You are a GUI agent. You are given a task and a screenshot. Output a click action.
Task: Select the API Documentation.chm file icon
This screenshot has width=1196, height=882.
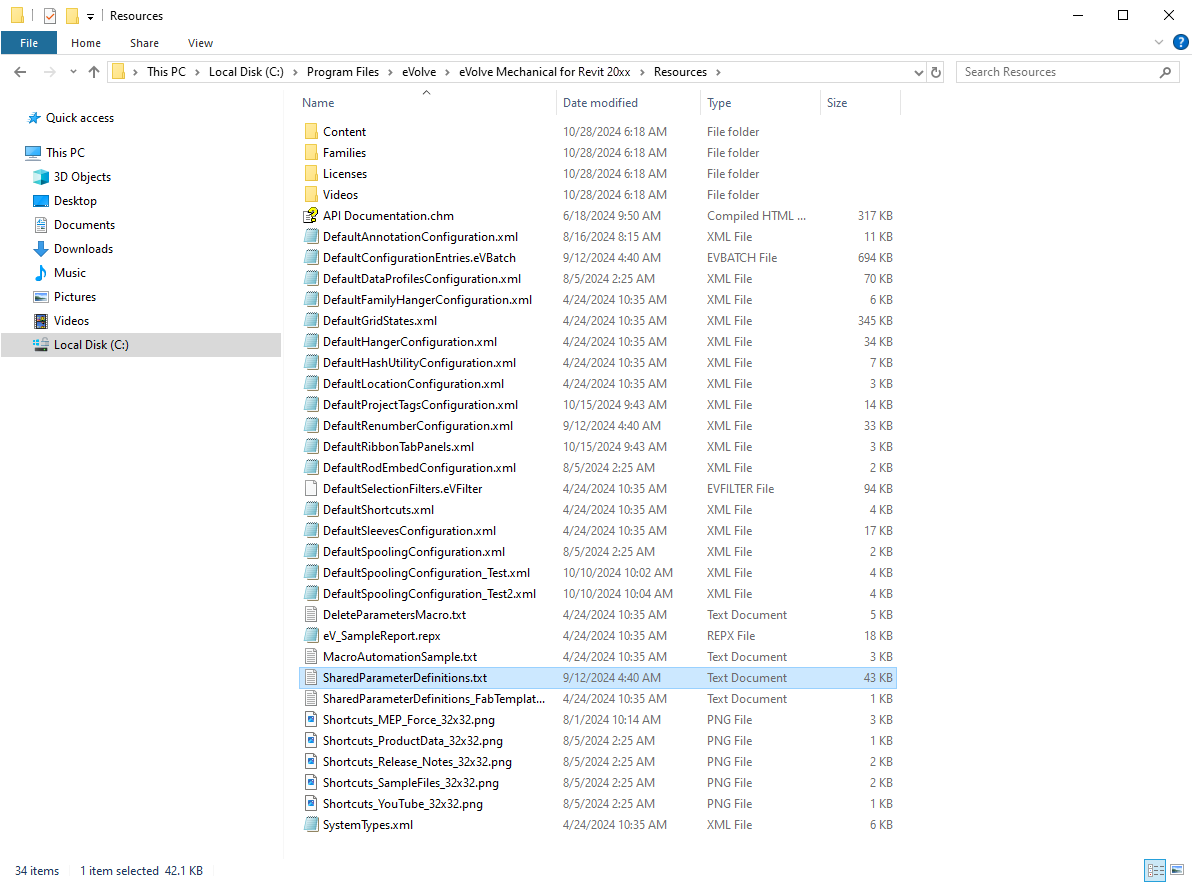[x=310, y=216]
